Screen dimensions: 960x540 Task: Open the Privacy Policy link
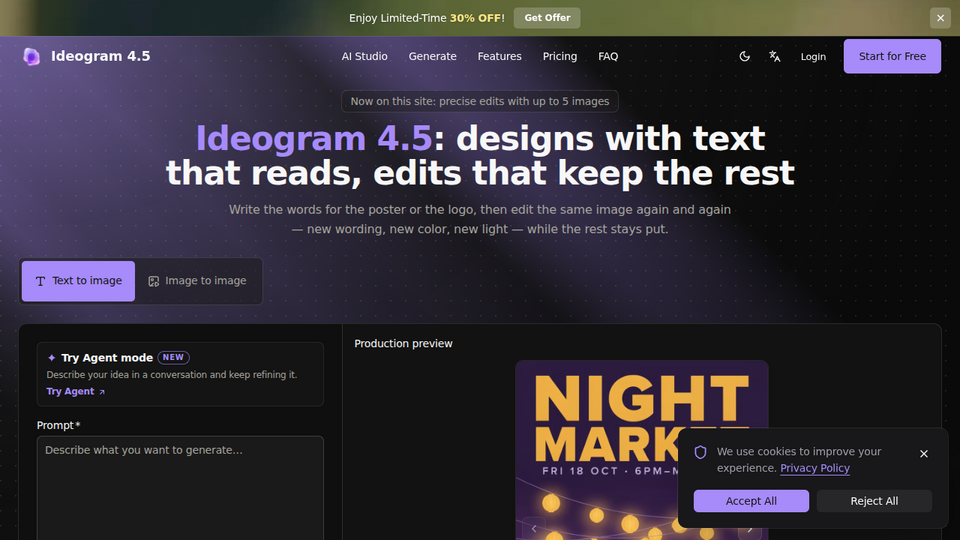point(815,468)
